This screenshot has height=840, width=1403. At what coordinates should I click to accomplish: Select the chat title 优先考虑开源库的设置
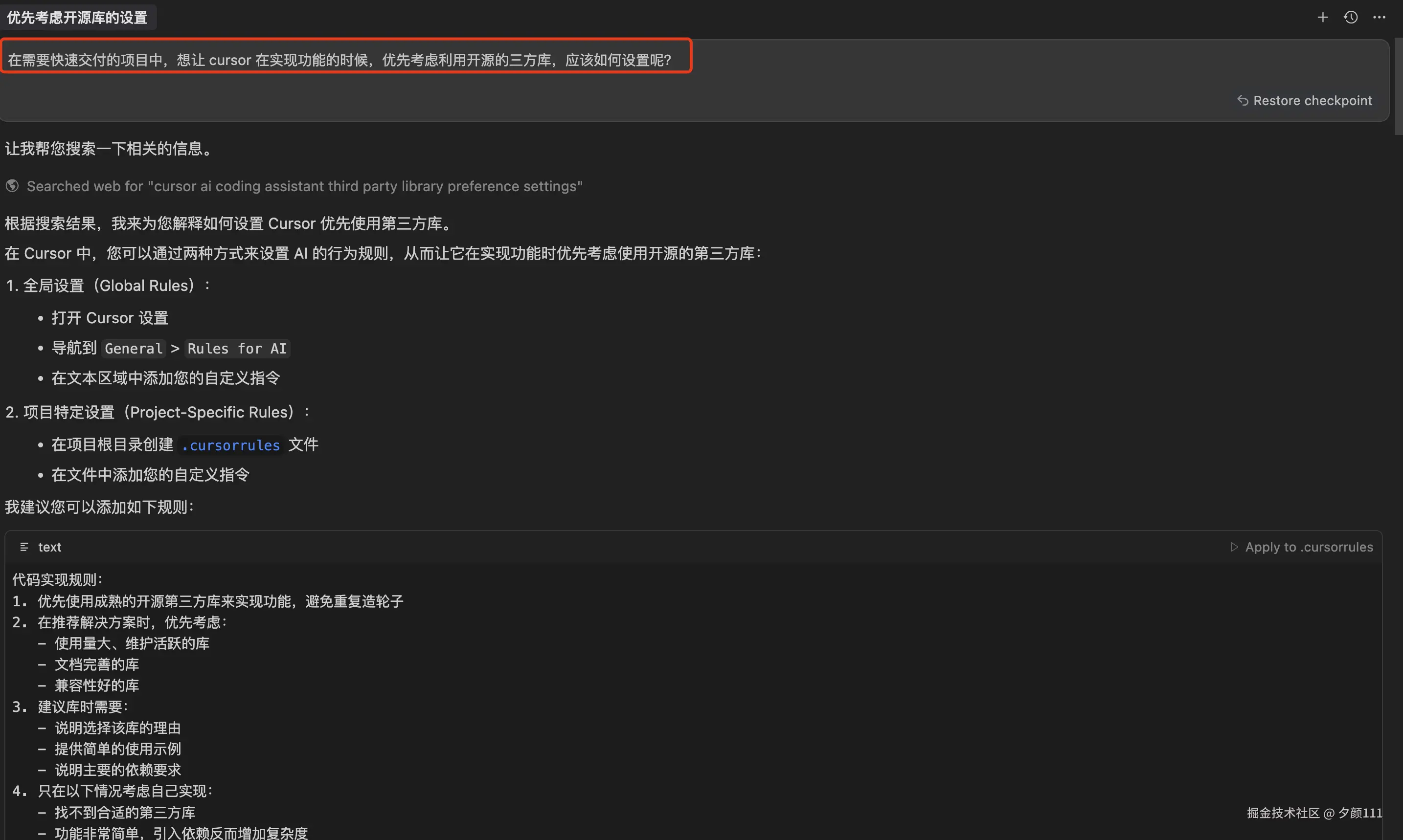coord(78,17)
